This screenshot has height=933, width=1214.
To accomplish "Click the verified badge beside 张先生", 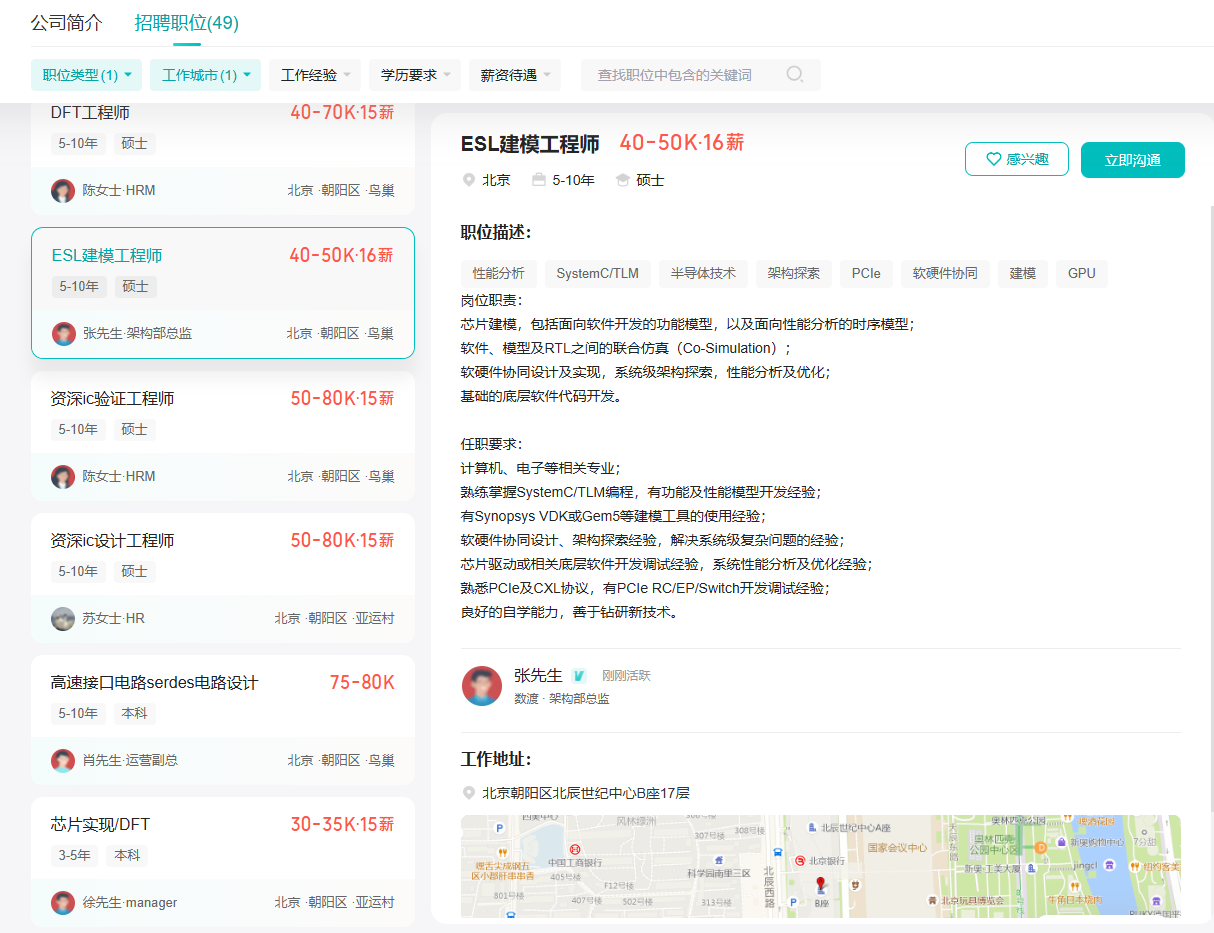I will 579,676.
